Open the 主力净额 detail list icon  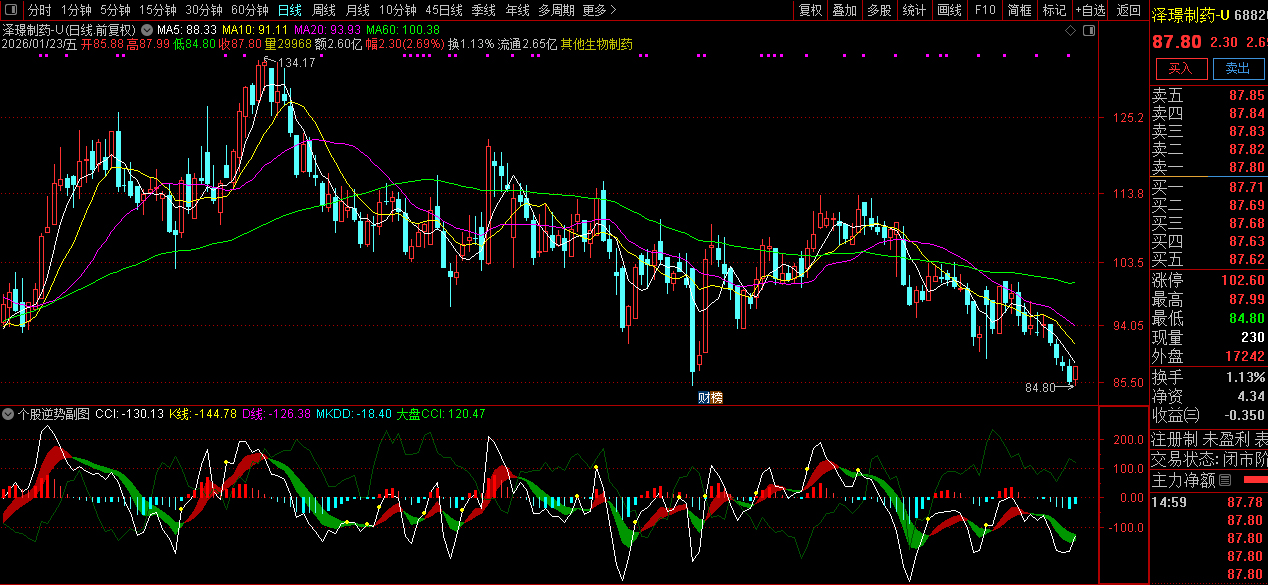[1224, 480]
